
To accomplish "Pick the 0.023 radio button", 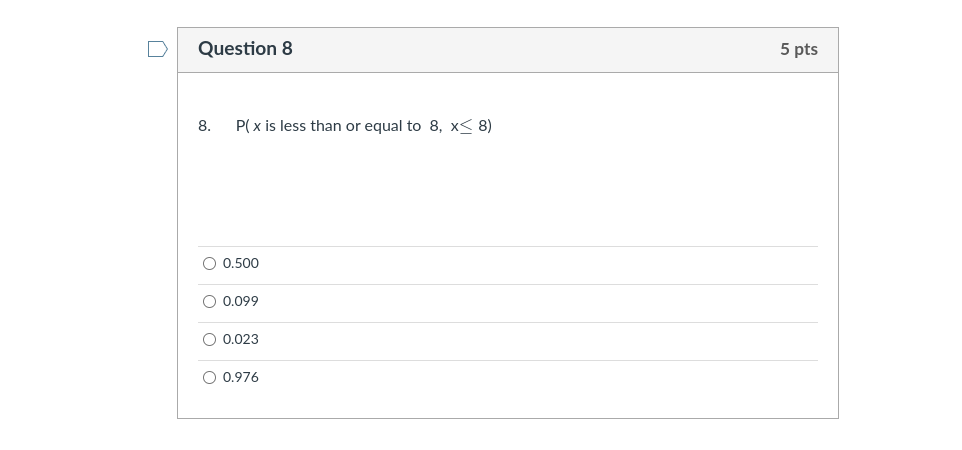I will click(209, 339).
